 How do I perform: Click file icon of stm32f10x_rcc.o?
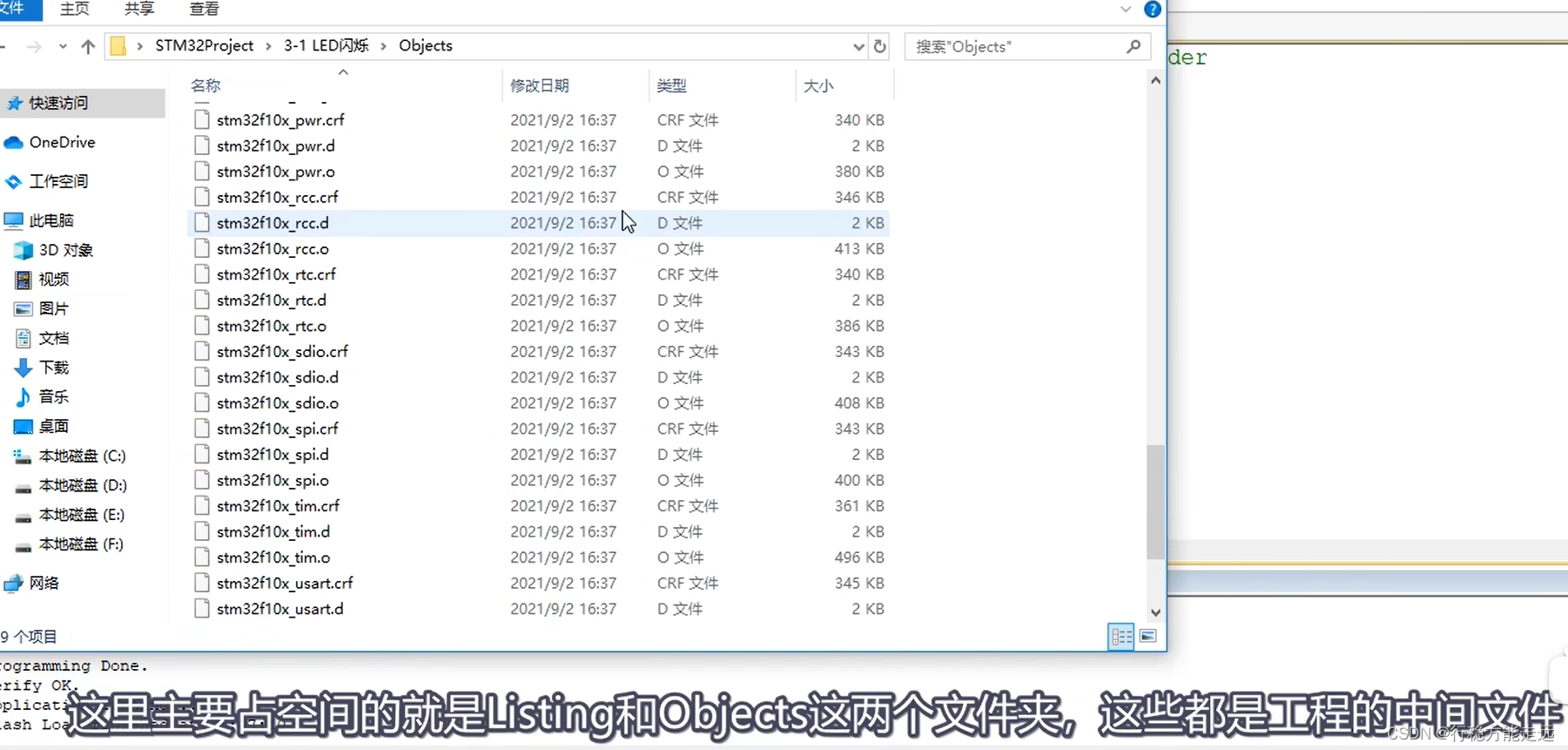pyautogui.click(x=202, y=248)
